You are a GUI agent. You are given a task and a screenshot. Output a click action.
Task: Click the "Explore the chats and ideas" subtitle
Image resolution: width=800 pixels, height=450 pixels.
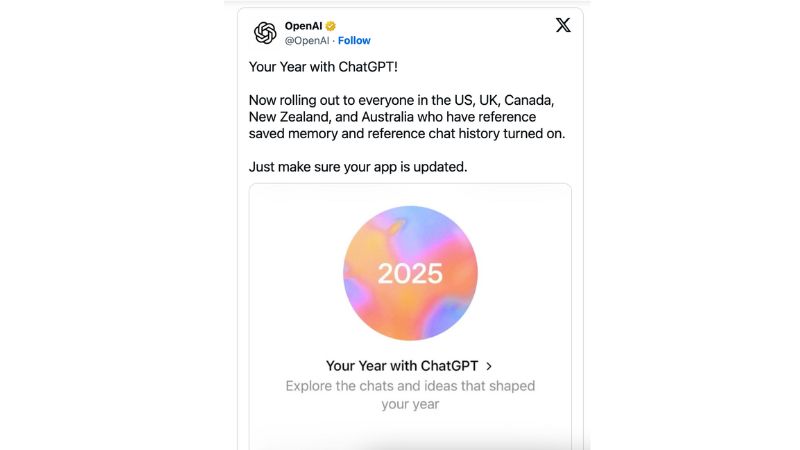tap(410, 386)
